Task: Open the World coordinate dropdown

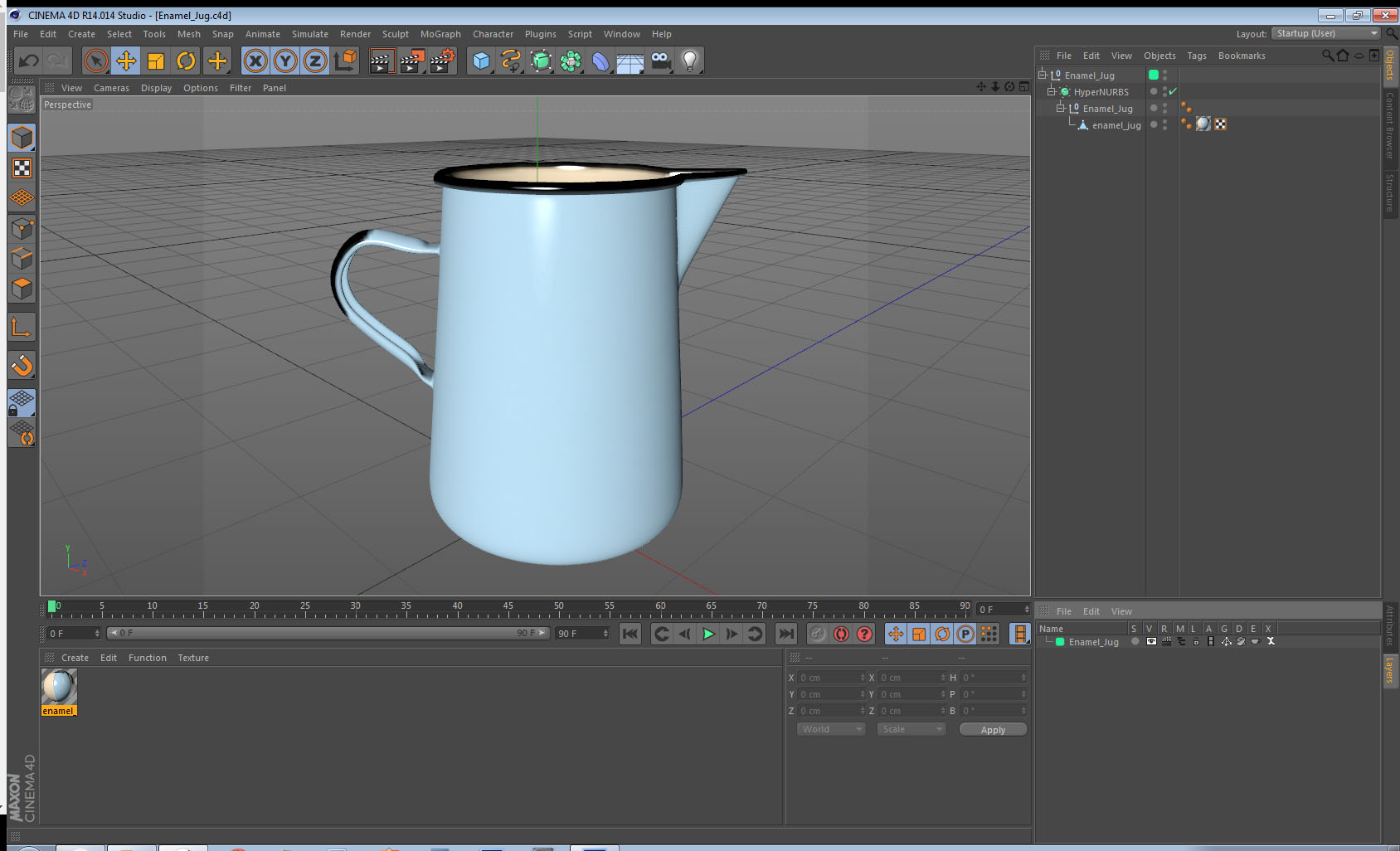Action: coord(832,729)
